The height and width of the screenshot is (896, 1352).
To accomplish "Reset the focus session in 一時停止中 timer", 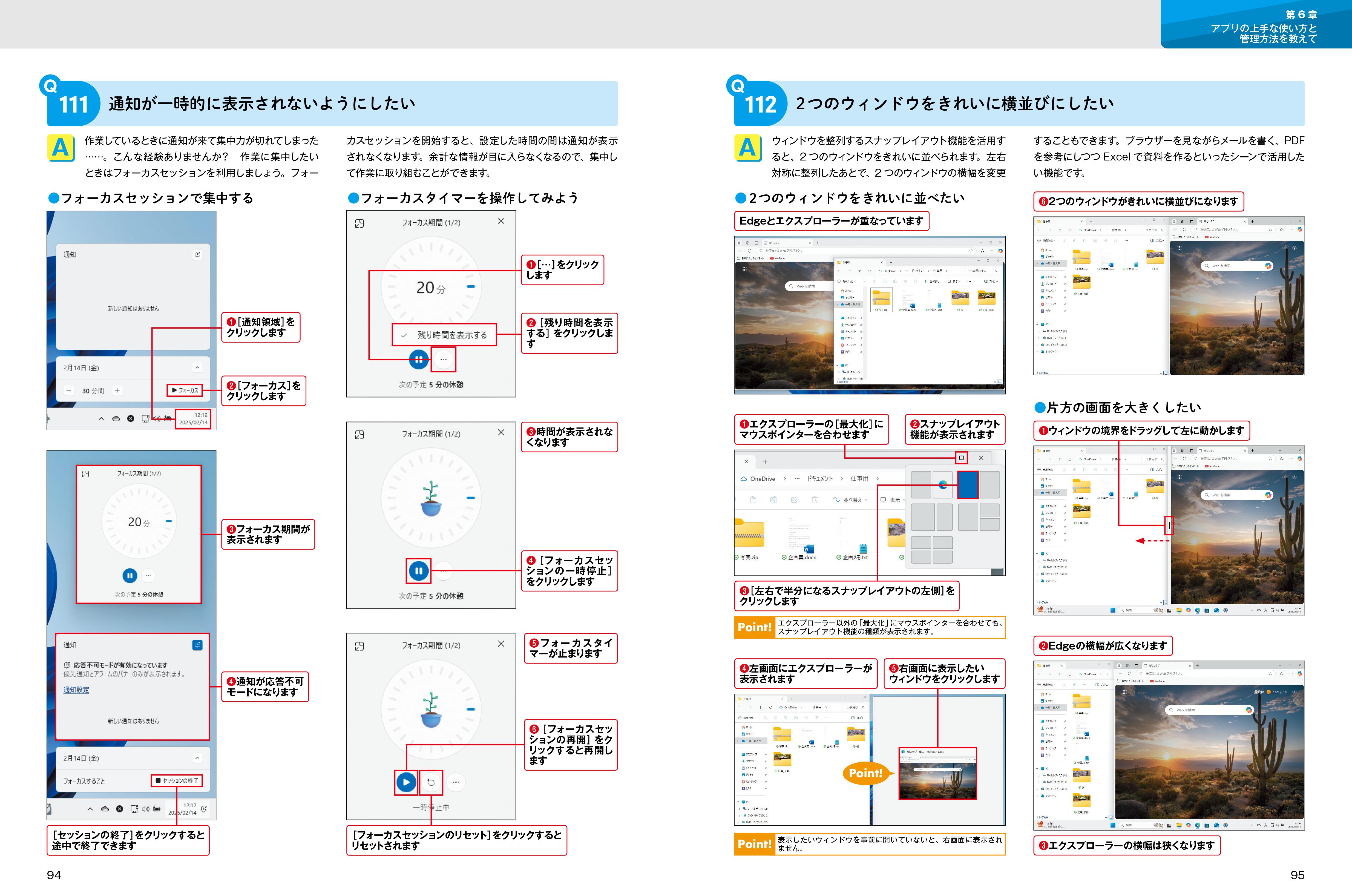I will click(x=431, y=782).
